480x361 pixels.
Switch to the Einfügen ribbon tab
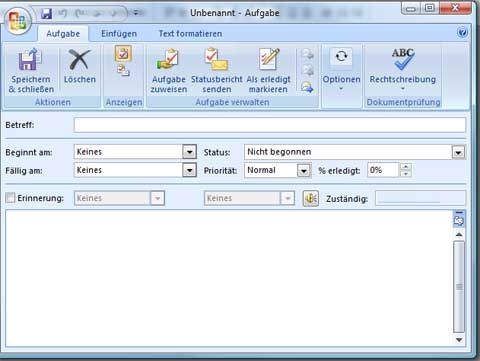(x=119, y=34)
